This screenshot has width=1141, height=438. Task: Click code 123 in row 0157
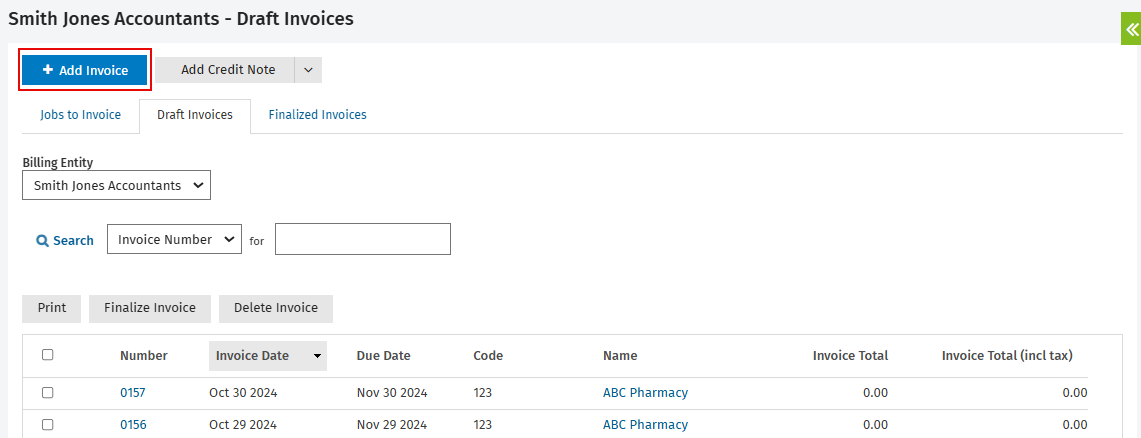click(x=482, y=393)
